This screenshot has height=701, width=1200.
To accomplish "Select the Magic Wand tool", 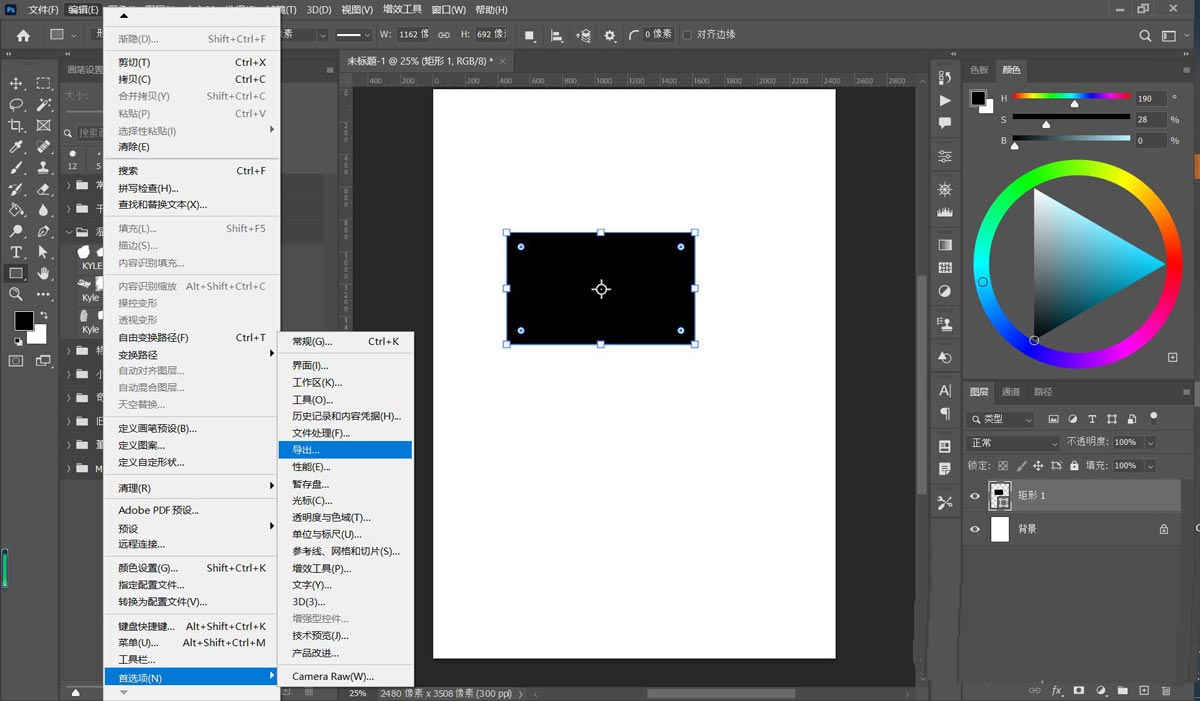I will pyautogui.click(x=44, y=104).
